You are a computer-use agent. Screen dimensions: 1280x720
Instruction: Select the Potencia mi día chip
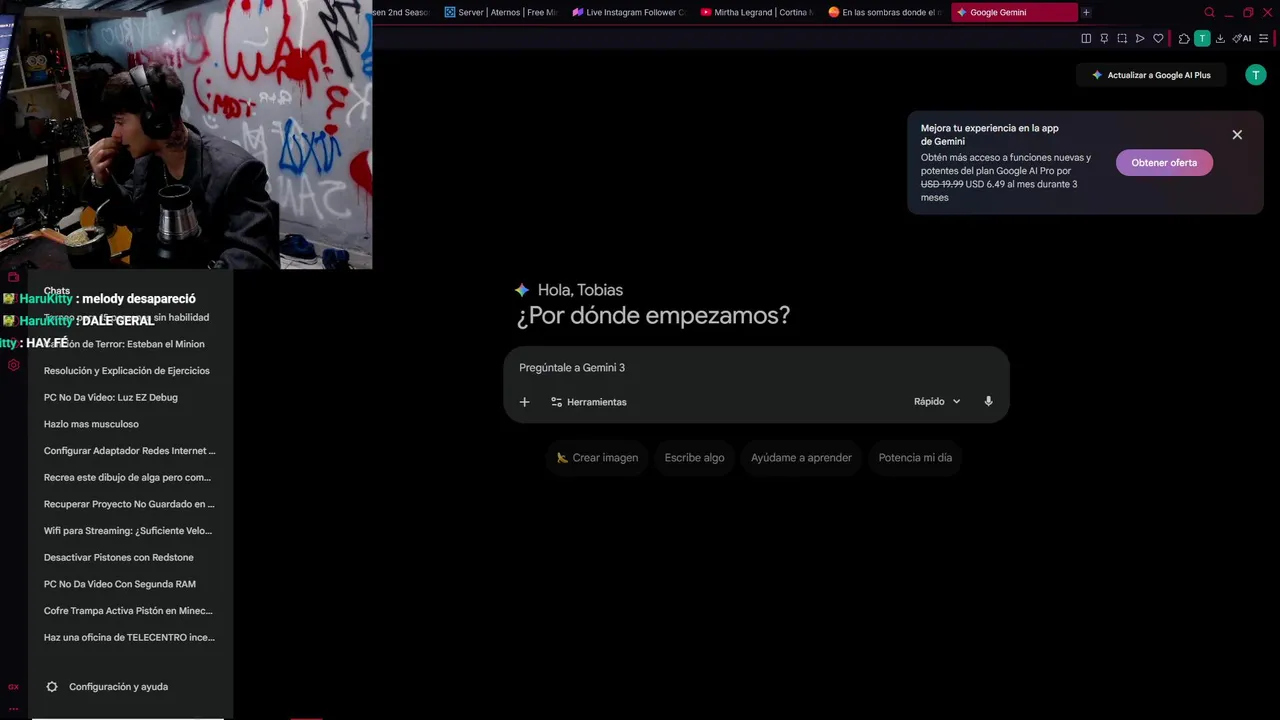[915, 458]
